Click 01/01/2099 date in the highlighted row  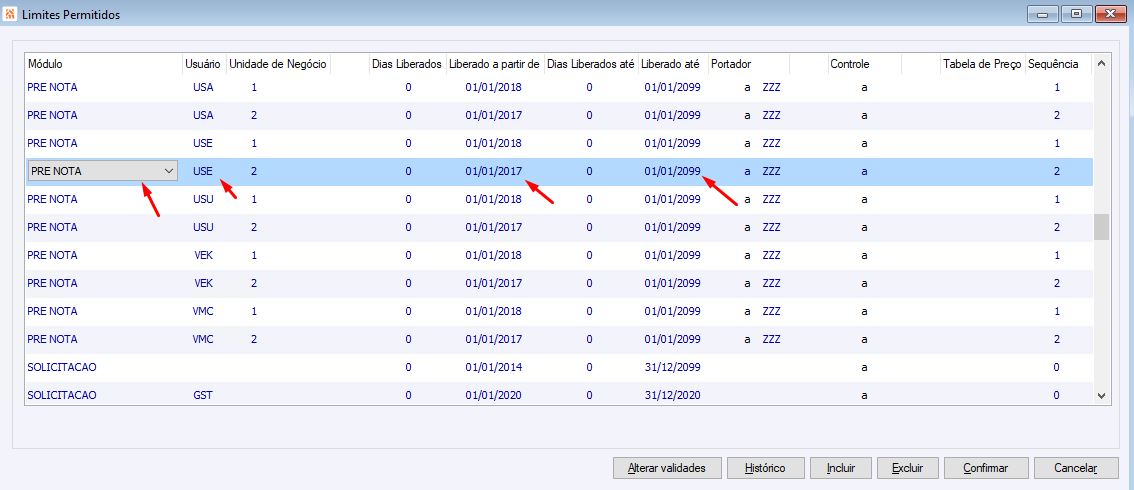pyautogui.click(x=673, y=171)
